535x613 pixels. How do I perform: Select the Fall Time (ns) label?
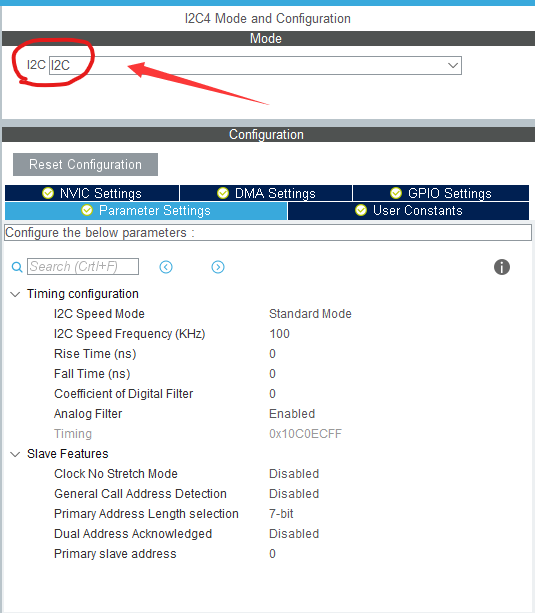pos(92,374)
